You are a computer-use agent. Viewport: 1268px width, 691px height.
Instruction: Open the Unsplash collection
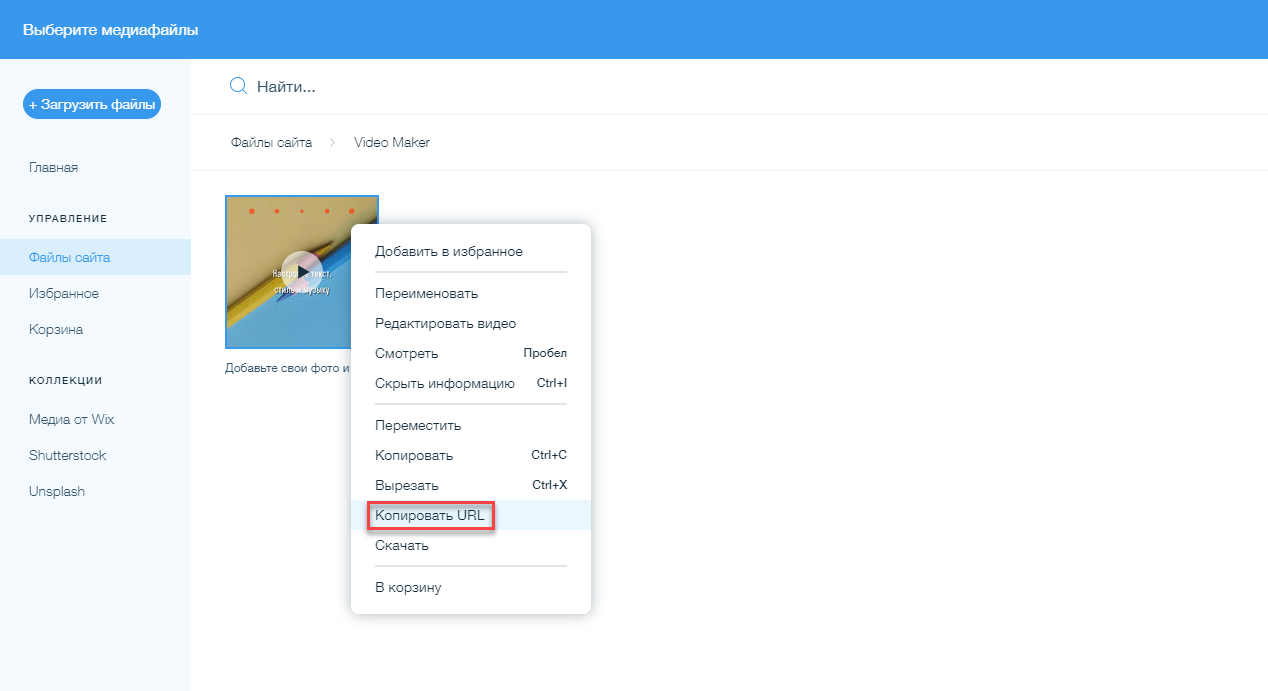pos(56,491)
